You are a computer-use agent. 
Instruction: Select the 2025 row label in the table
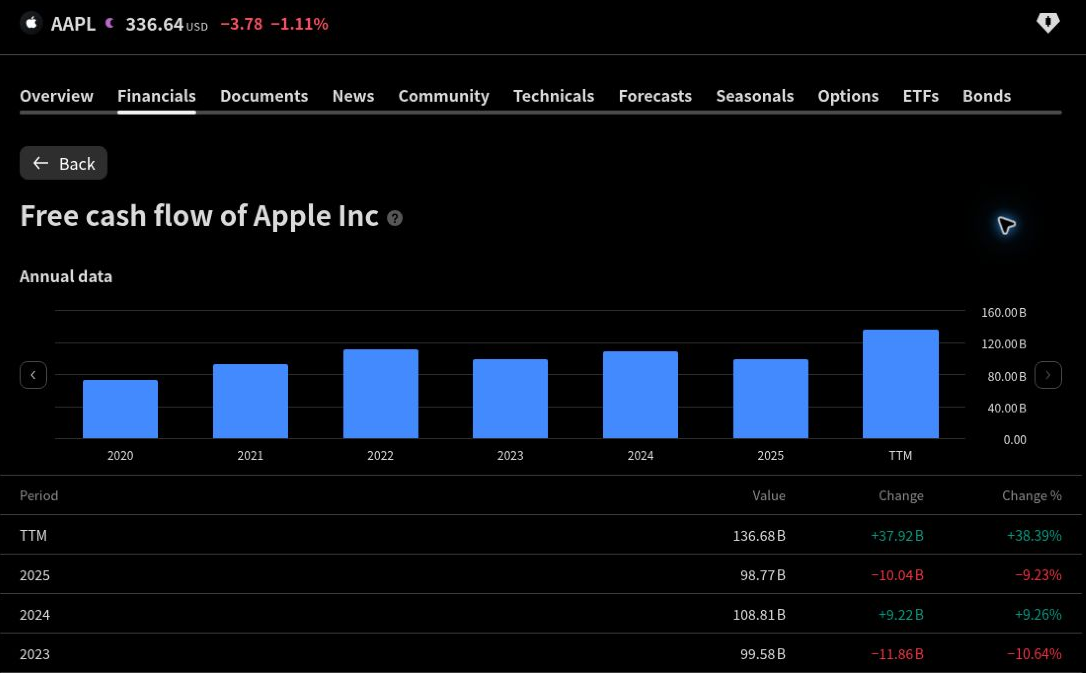[x=35, y=575]
